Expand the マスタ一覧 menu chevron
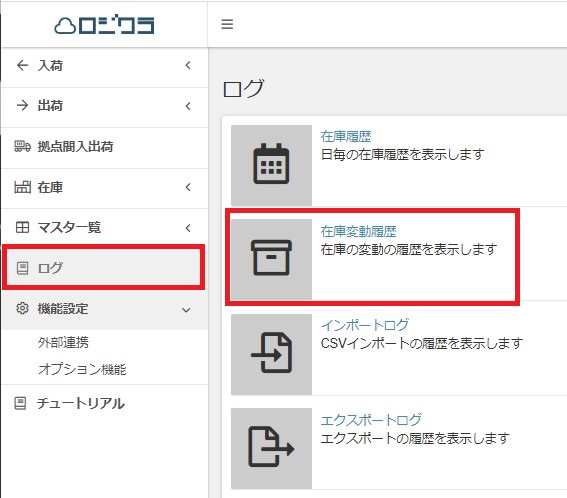This screenshot has width=567, height=498. (x=188, y=228)
